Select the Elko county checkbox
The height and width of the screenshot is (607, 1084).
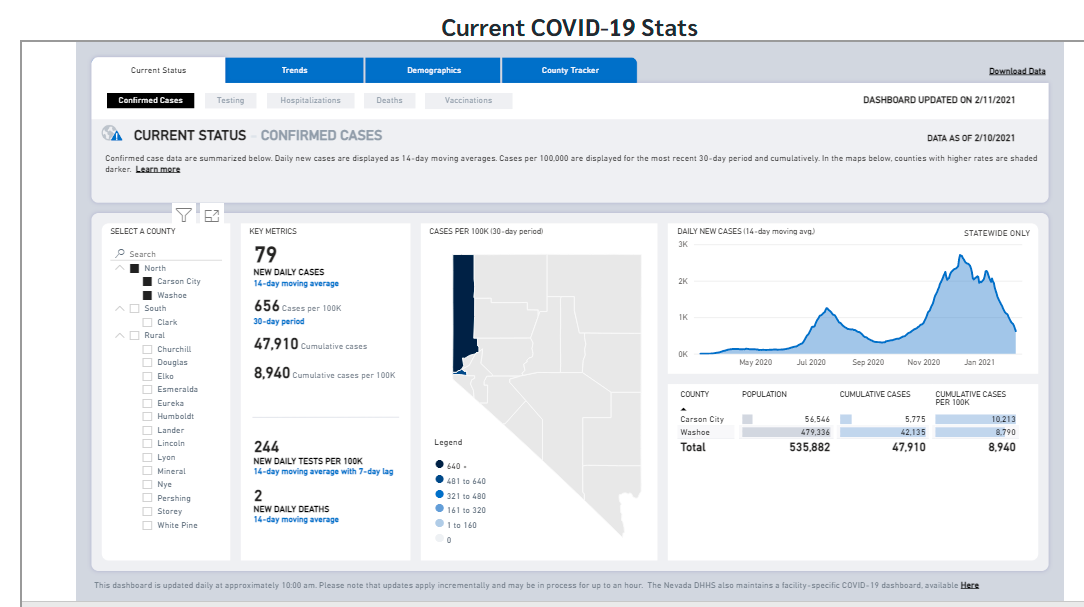tap(148, 377)
